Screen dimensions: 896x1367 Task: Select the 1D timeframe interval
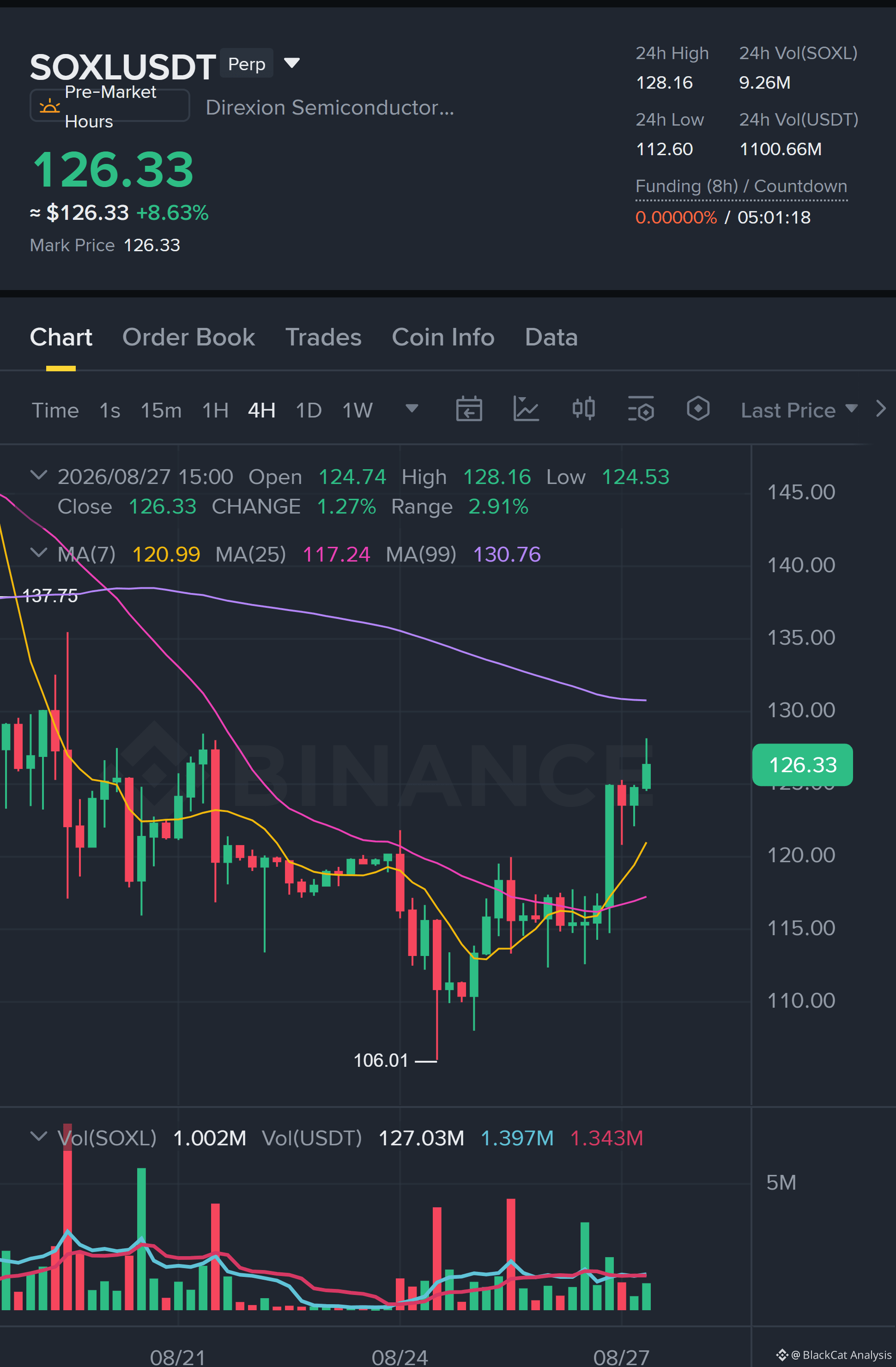[309, 410]
